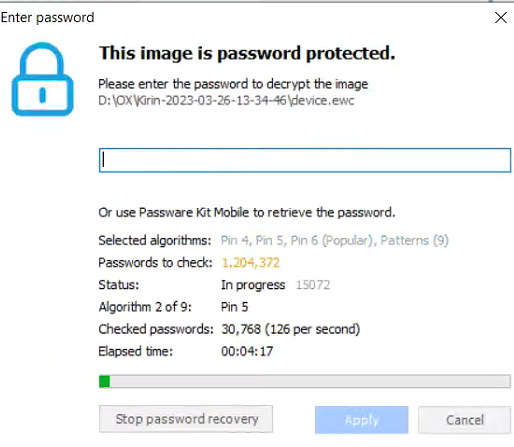Click the Pin 5 algorithm value
The height and width of the screenshot is (447, 514).
(x=235, y=307)
